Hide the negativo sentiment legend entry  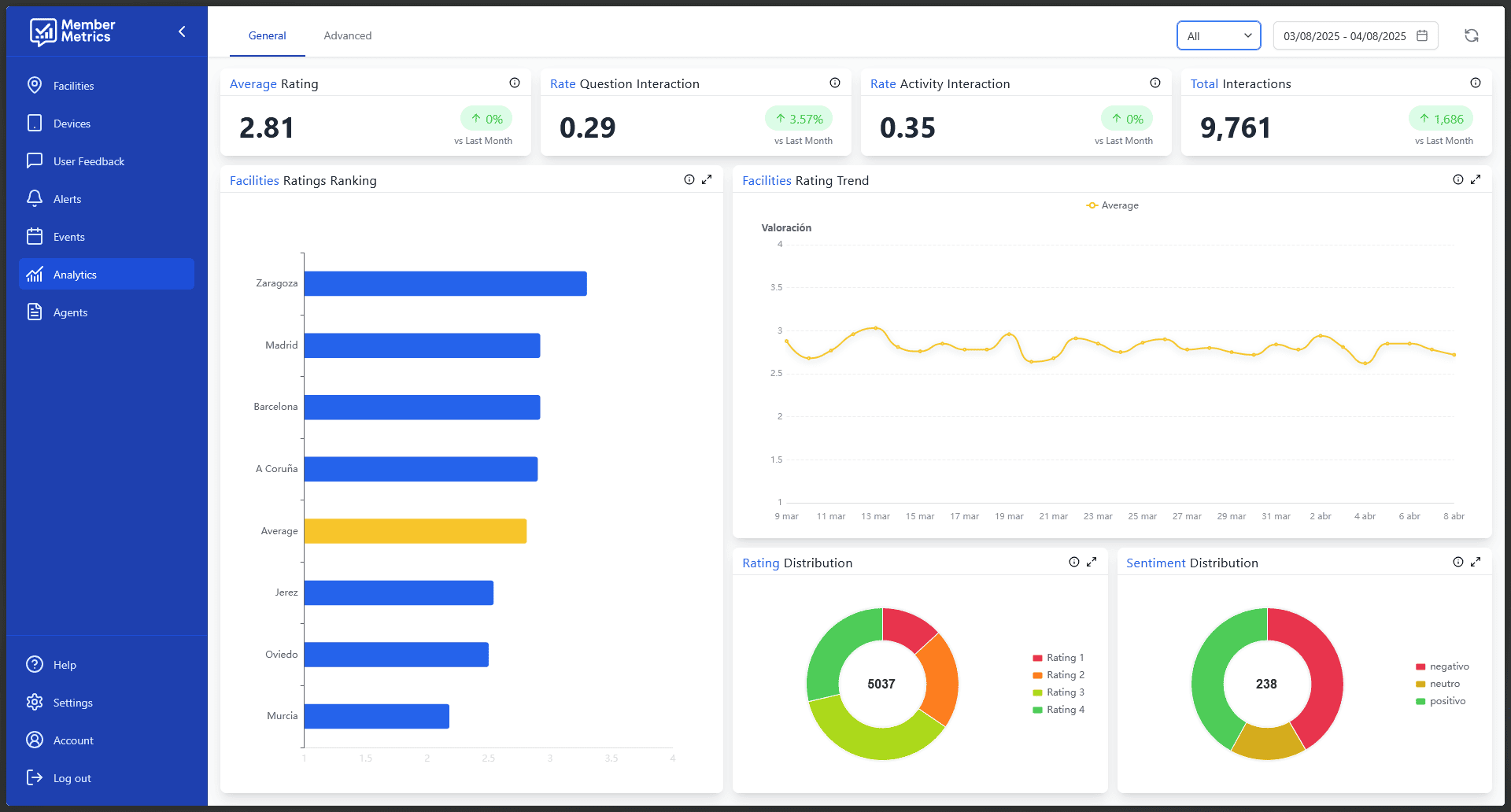point(1442,666)
